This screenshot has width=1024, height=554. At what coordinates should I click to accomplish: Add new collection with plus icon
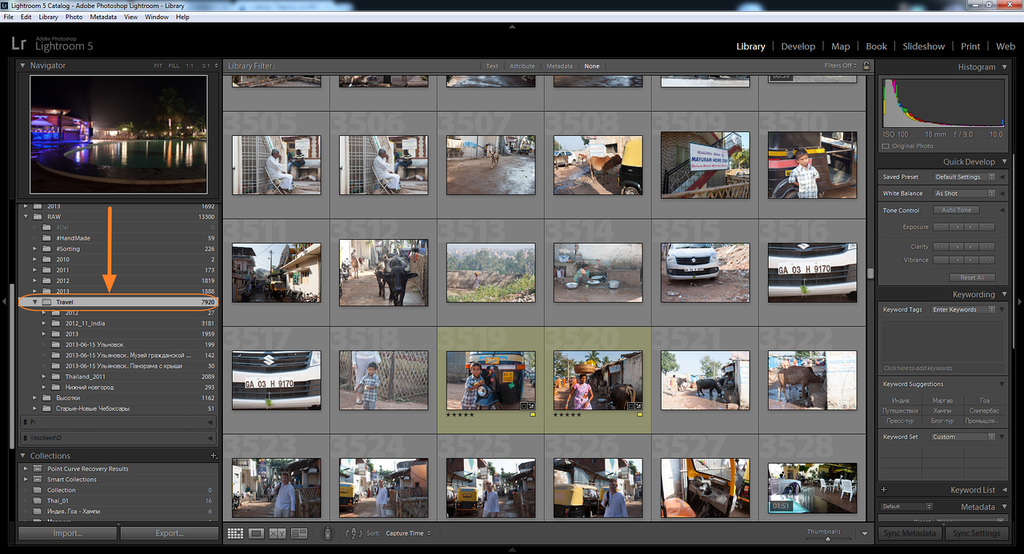213,455
